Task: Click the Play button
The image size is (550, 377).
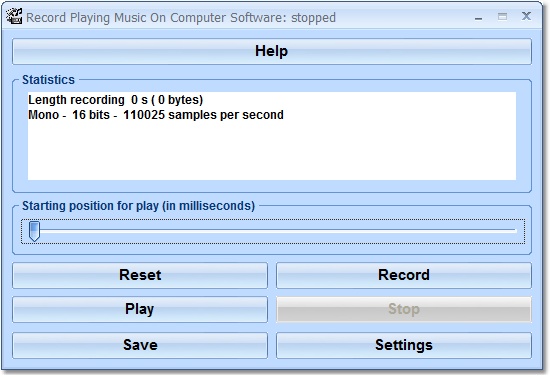Action: coord(140,309)
